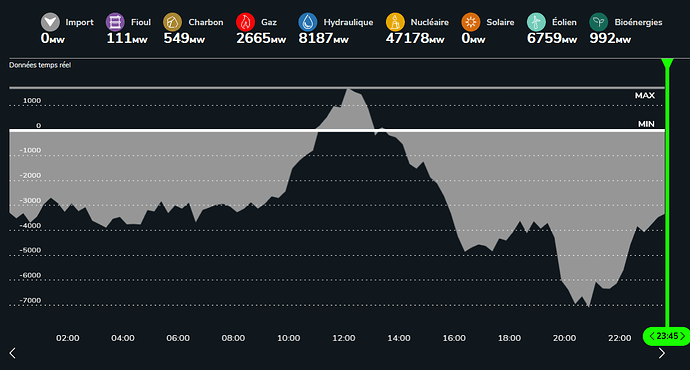
Task: Click the 16:00 time axis label
Action: coord(454,338)
